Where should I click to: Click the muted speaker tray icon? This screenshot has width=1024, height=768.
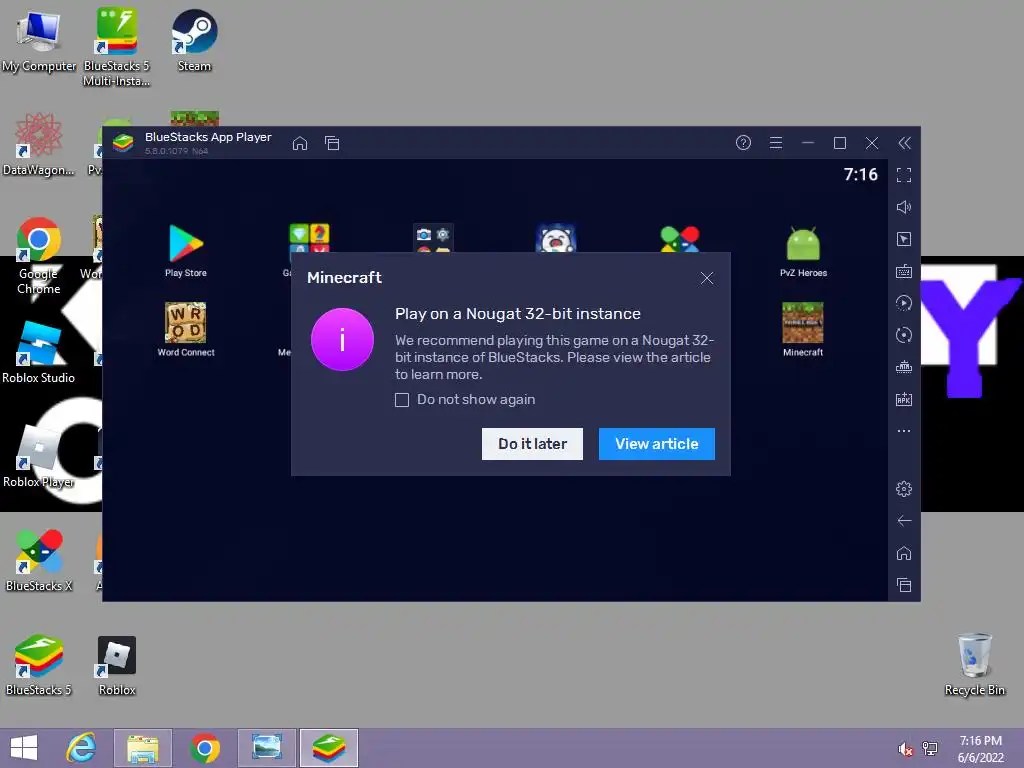click(x=905, y=749)
